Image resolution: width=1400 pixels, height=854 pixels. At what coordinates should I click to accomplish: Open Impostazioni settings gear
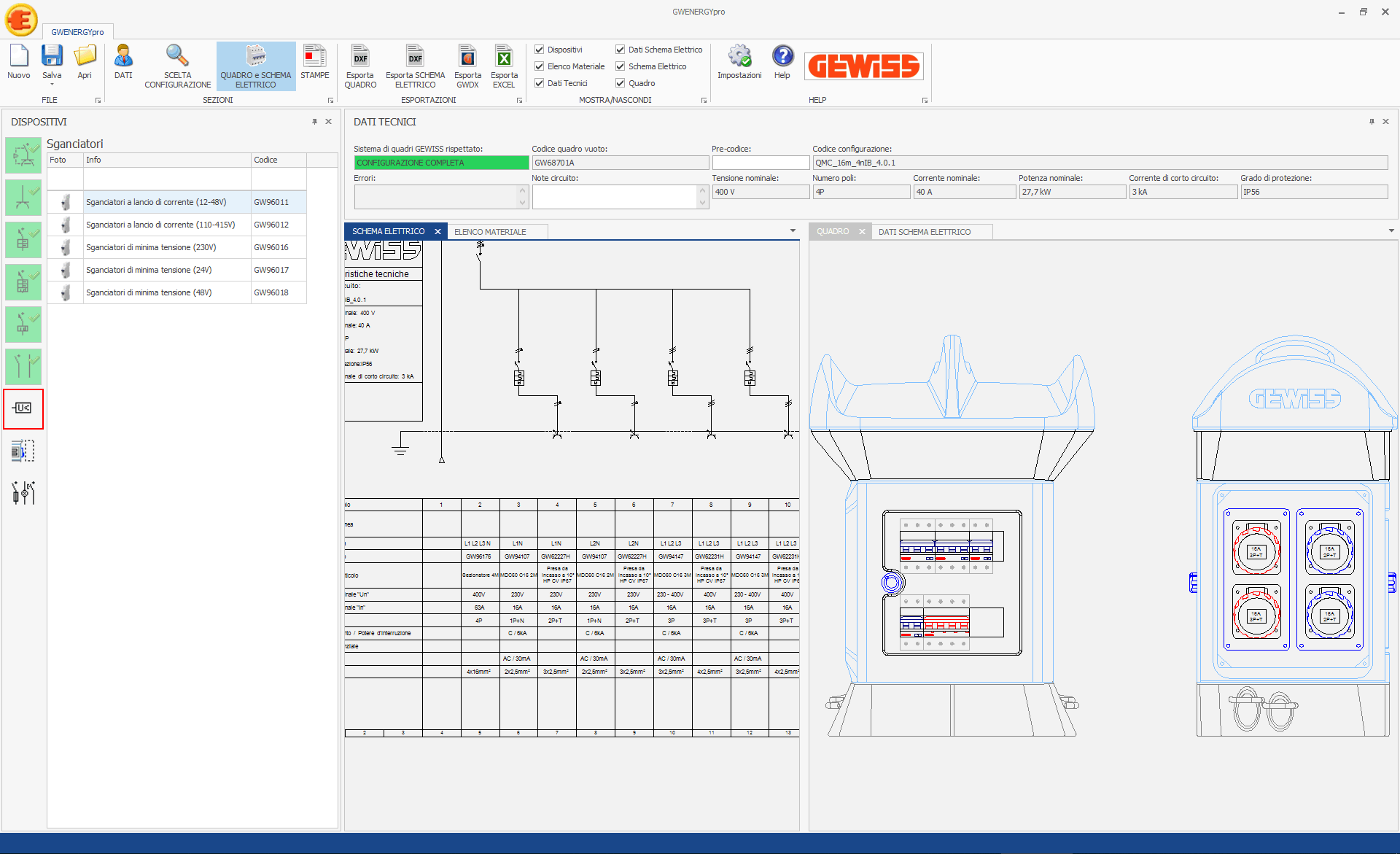point(739,61)
